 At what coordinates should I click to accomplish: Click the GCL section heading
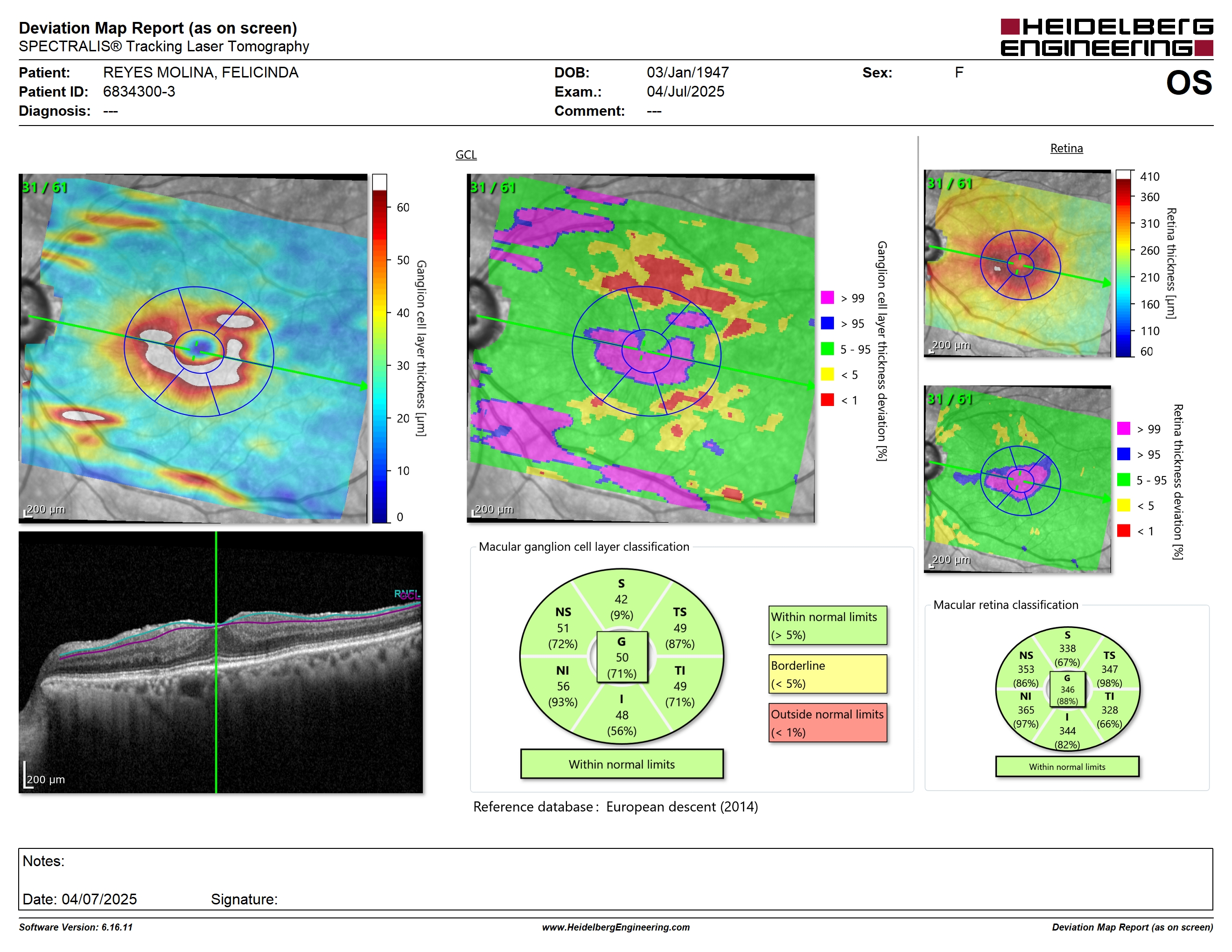click(466, 154)
